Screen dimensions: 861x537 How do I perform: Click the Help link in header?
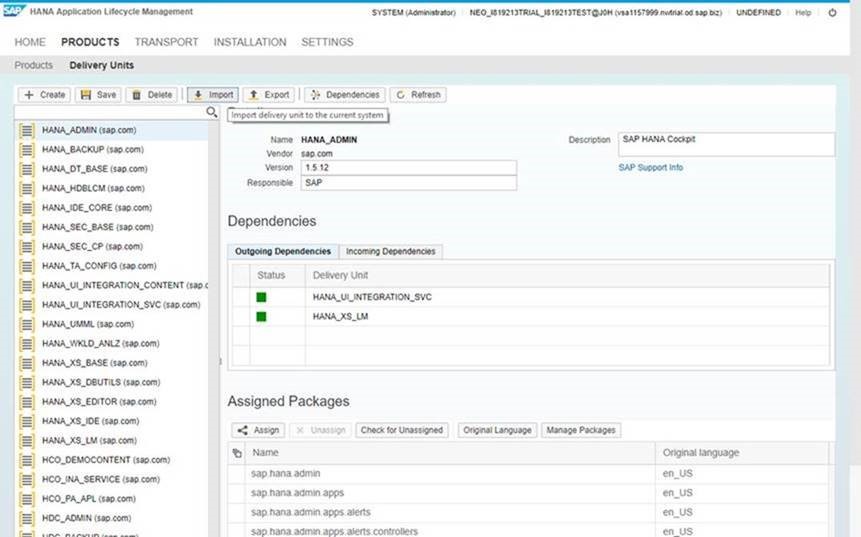coord(803,12)
